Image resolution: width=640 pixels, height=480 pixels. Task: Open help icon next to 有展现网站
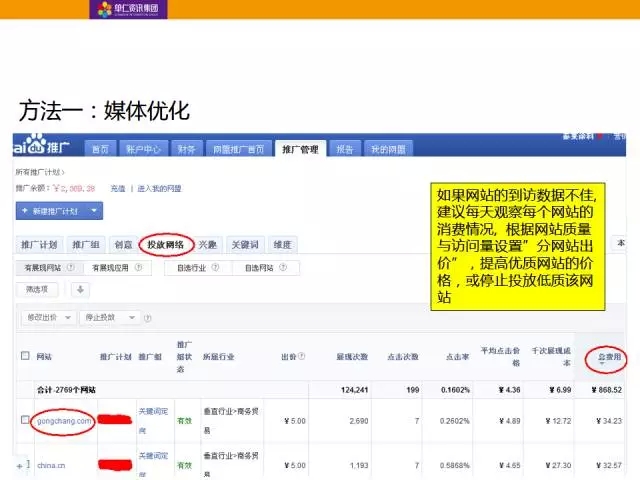(x=71, y=267)
